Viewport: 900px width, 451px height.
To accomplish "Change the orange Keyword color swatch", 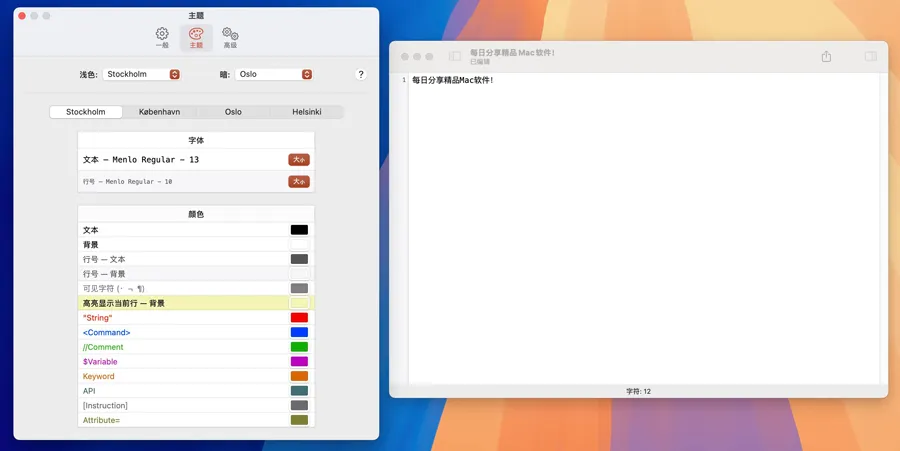I will (x=299, y=376).
